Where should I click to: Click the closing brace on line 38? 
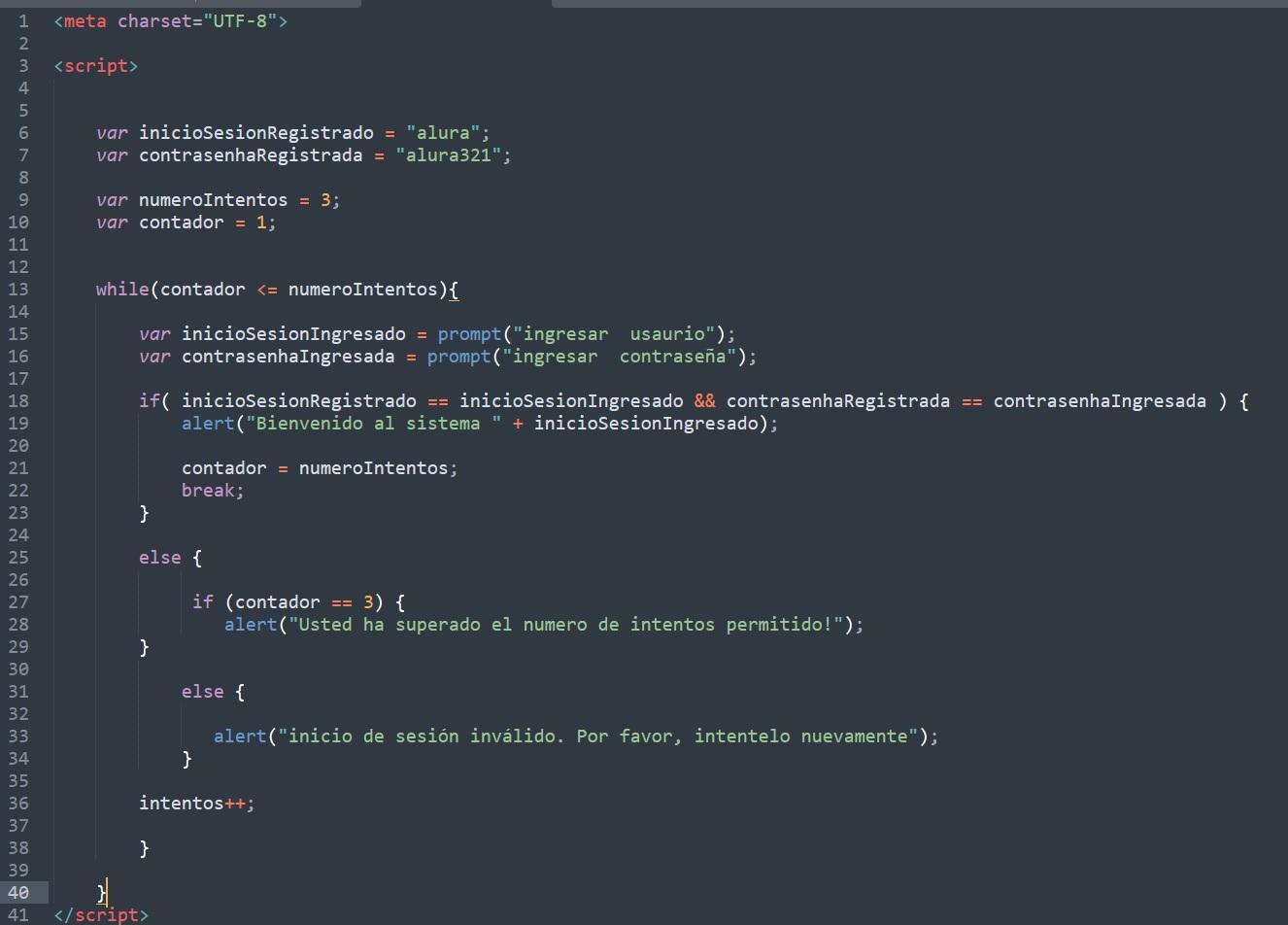pos(144,847)
